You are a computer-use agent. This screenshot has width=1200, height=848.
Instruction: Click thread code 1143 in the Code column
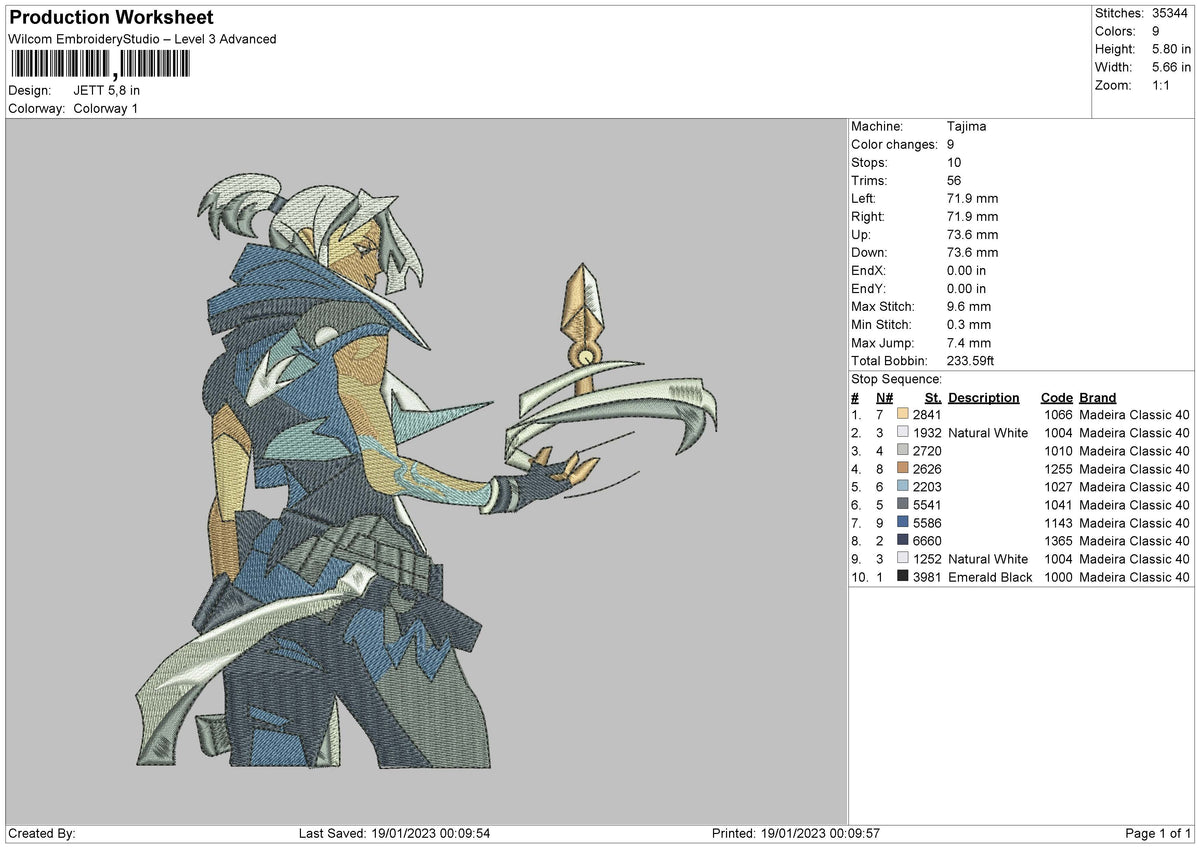coord(1058,523)
